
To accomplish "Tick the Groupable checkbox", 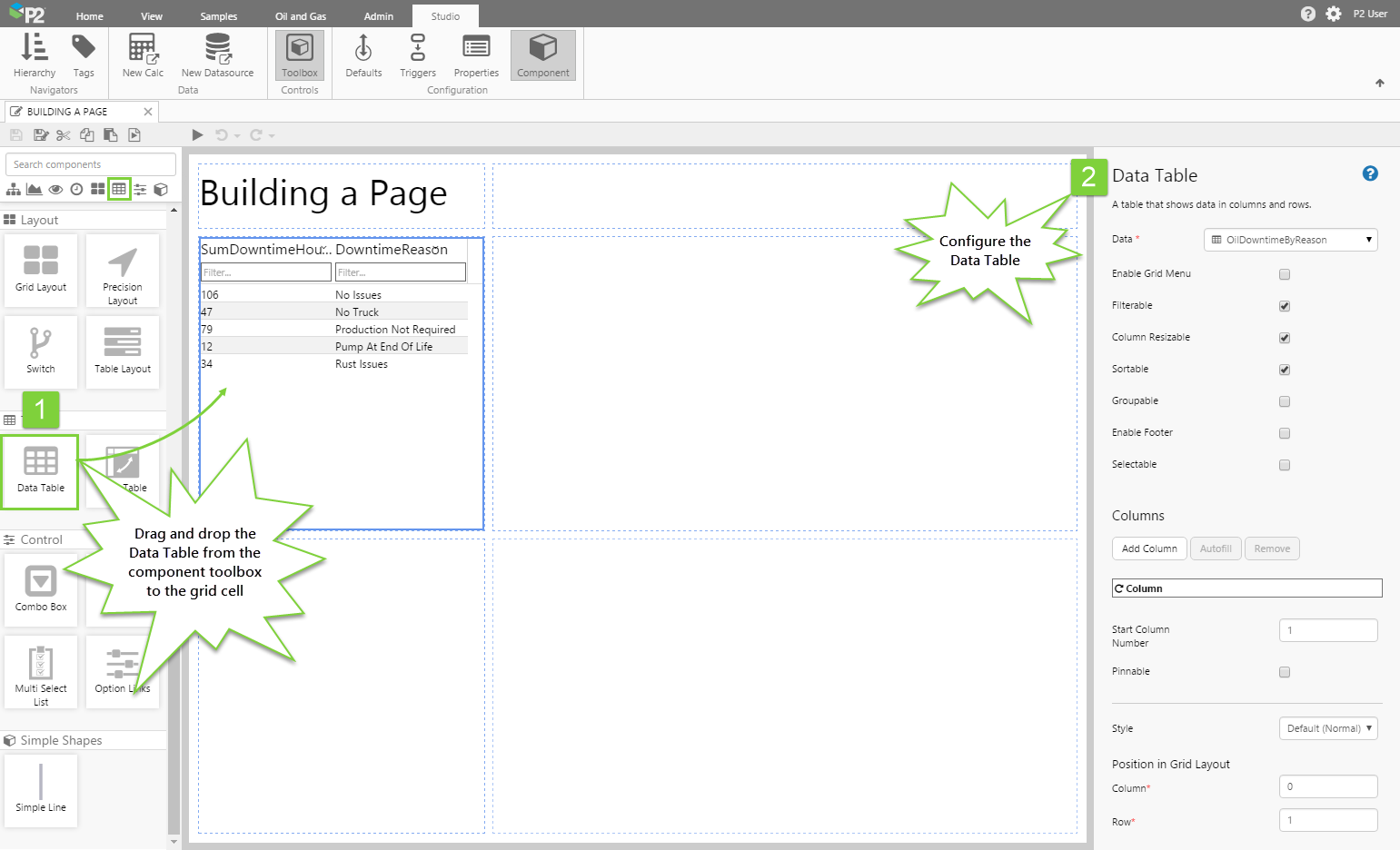I will pyautogui.click(x=1284, y=401).
